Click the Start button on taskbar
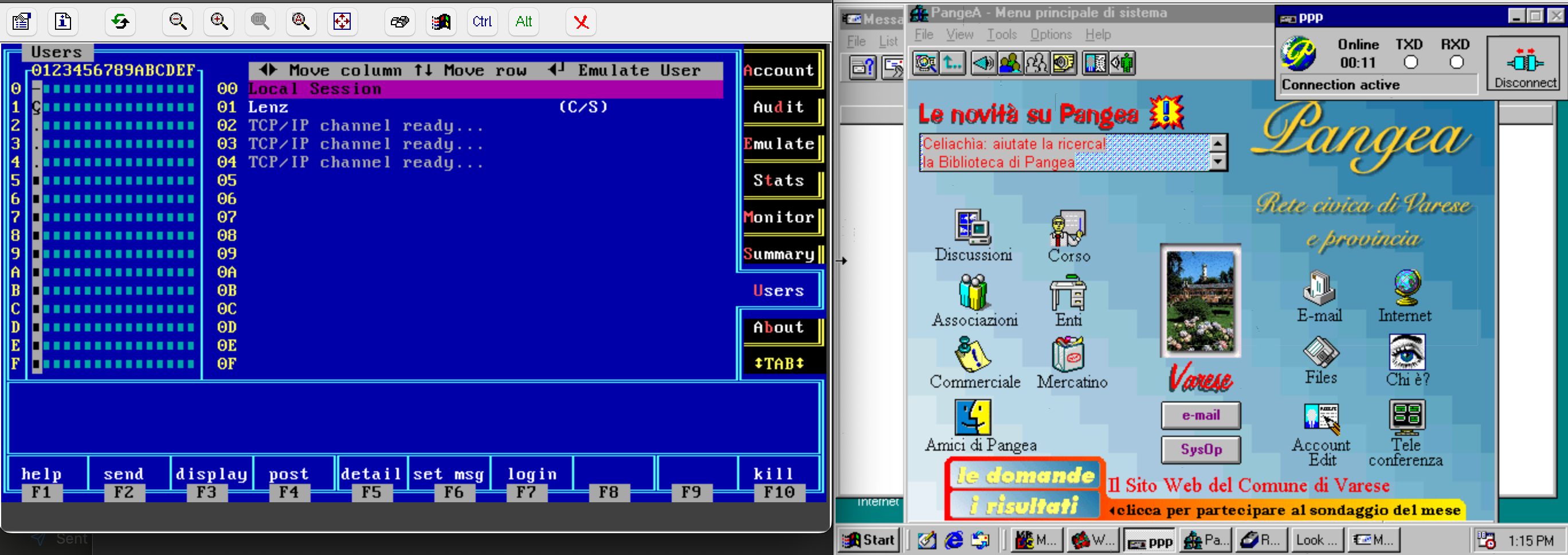Viewport: 1568px width, 555px height. coord(869,540)
